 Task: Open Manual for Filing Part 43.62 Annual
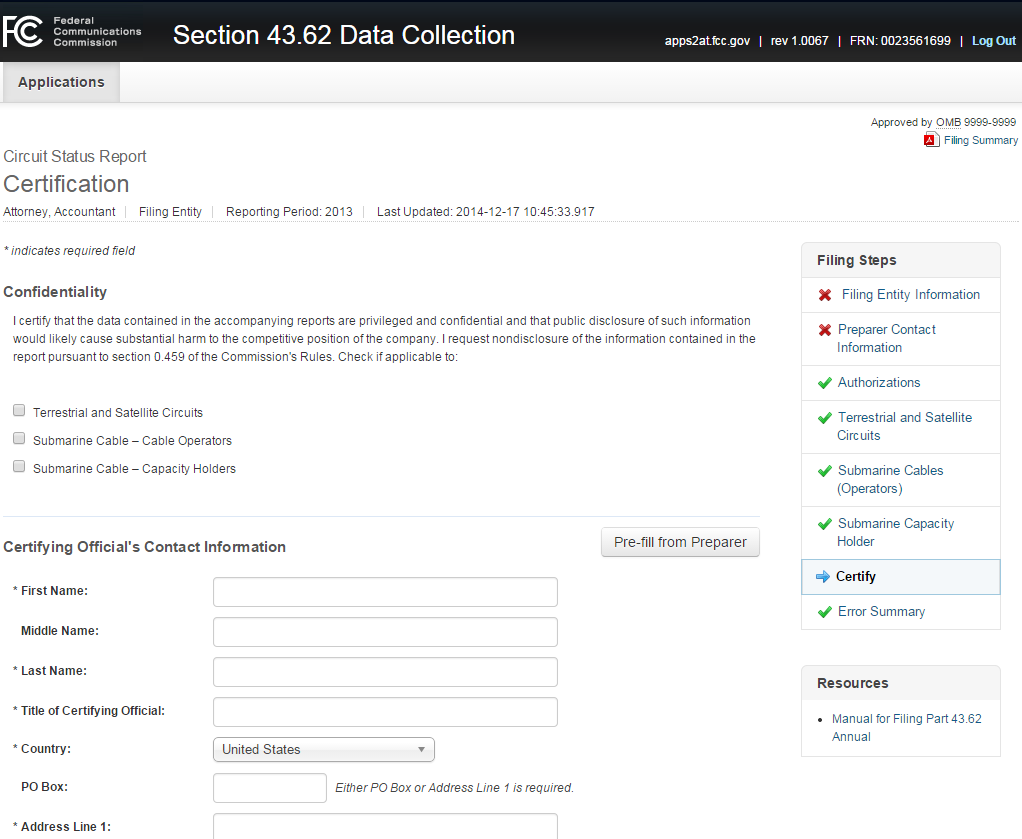point(906,727)
